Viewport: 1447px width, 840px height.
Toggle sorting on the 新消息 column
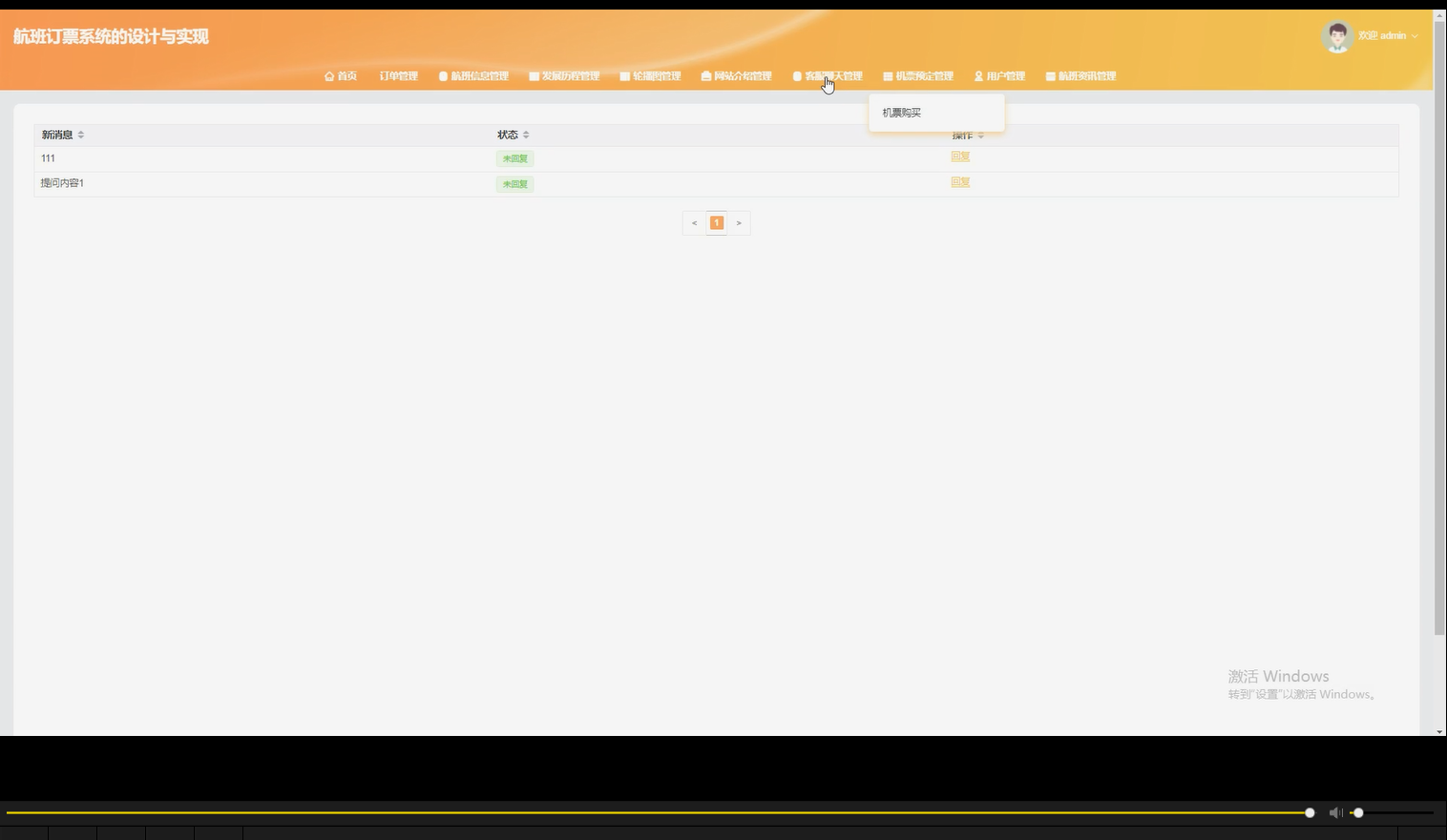pos(81,135)
